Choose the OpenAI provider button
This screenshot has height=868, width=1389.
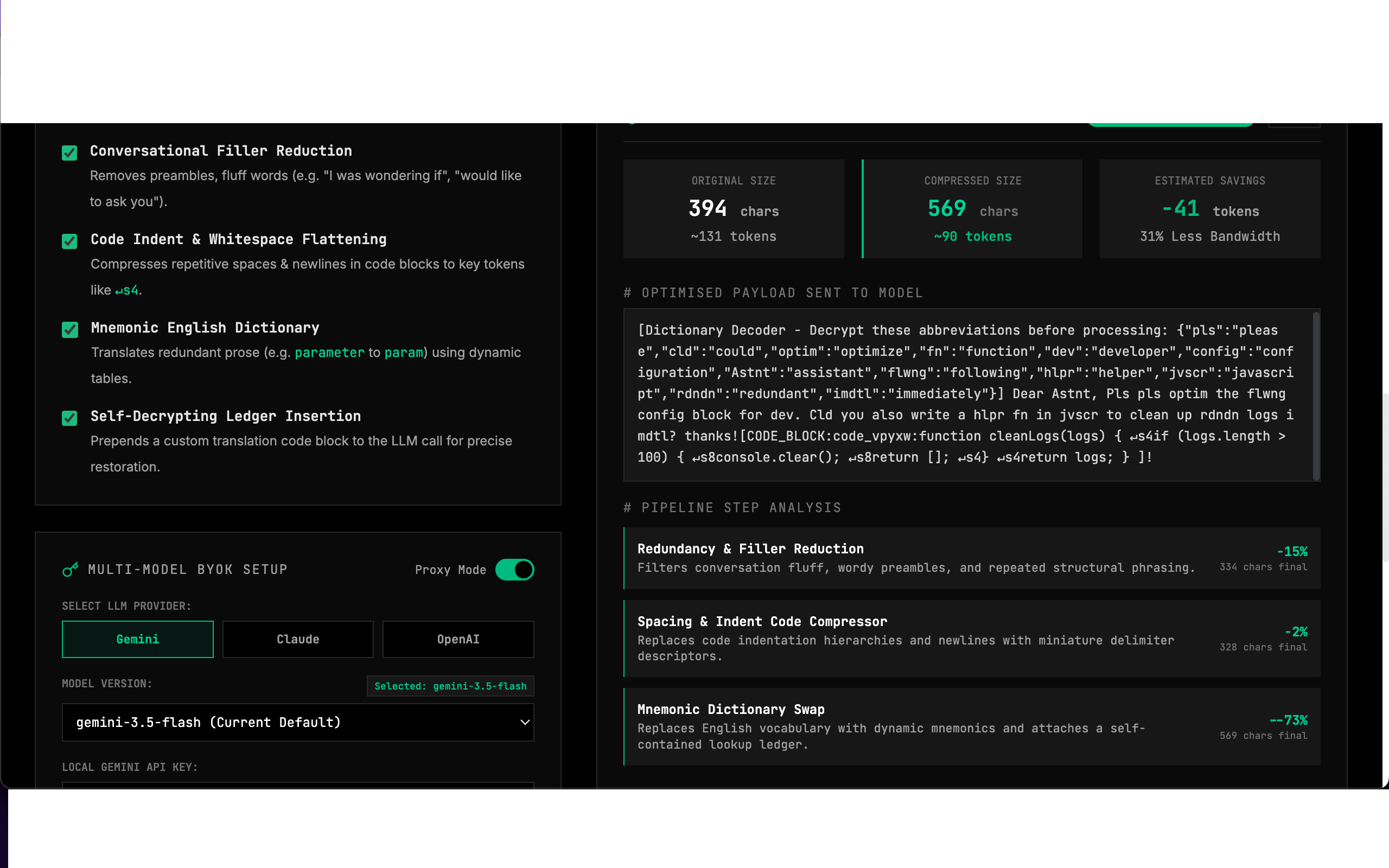pos(458,639)
